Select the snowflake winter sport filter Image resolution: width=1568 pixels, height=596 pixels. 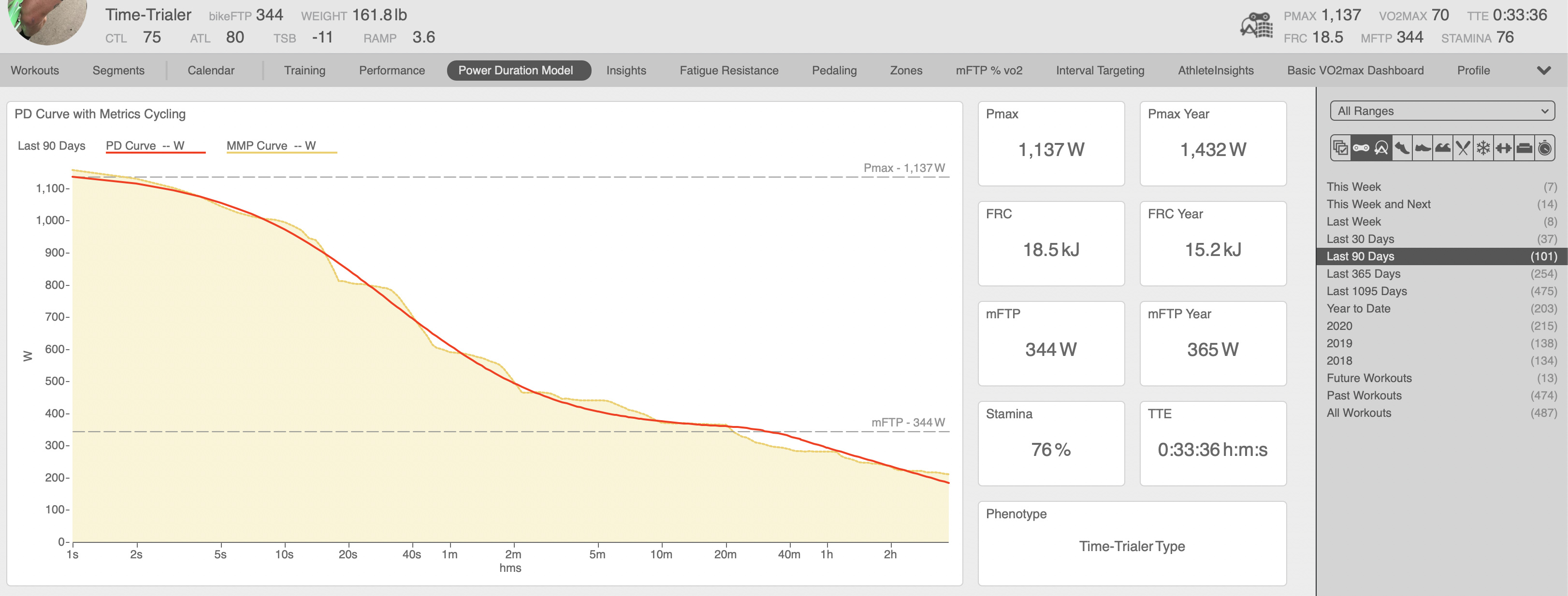point(1483,148)
